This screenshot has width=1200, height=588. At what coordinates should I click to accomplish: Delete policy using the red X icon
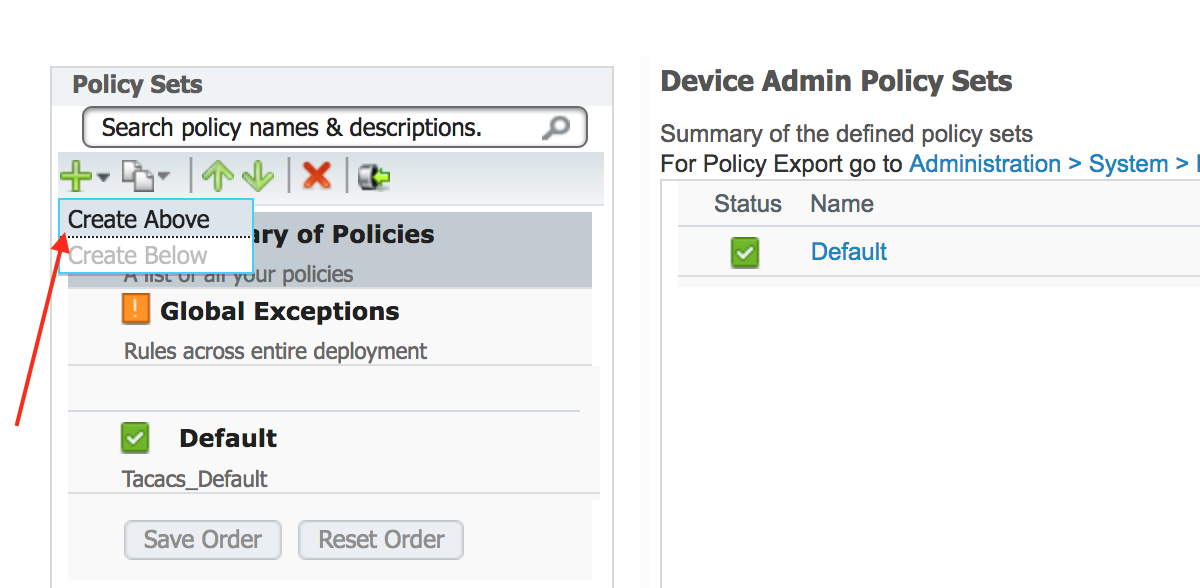(x=317, y=177)
